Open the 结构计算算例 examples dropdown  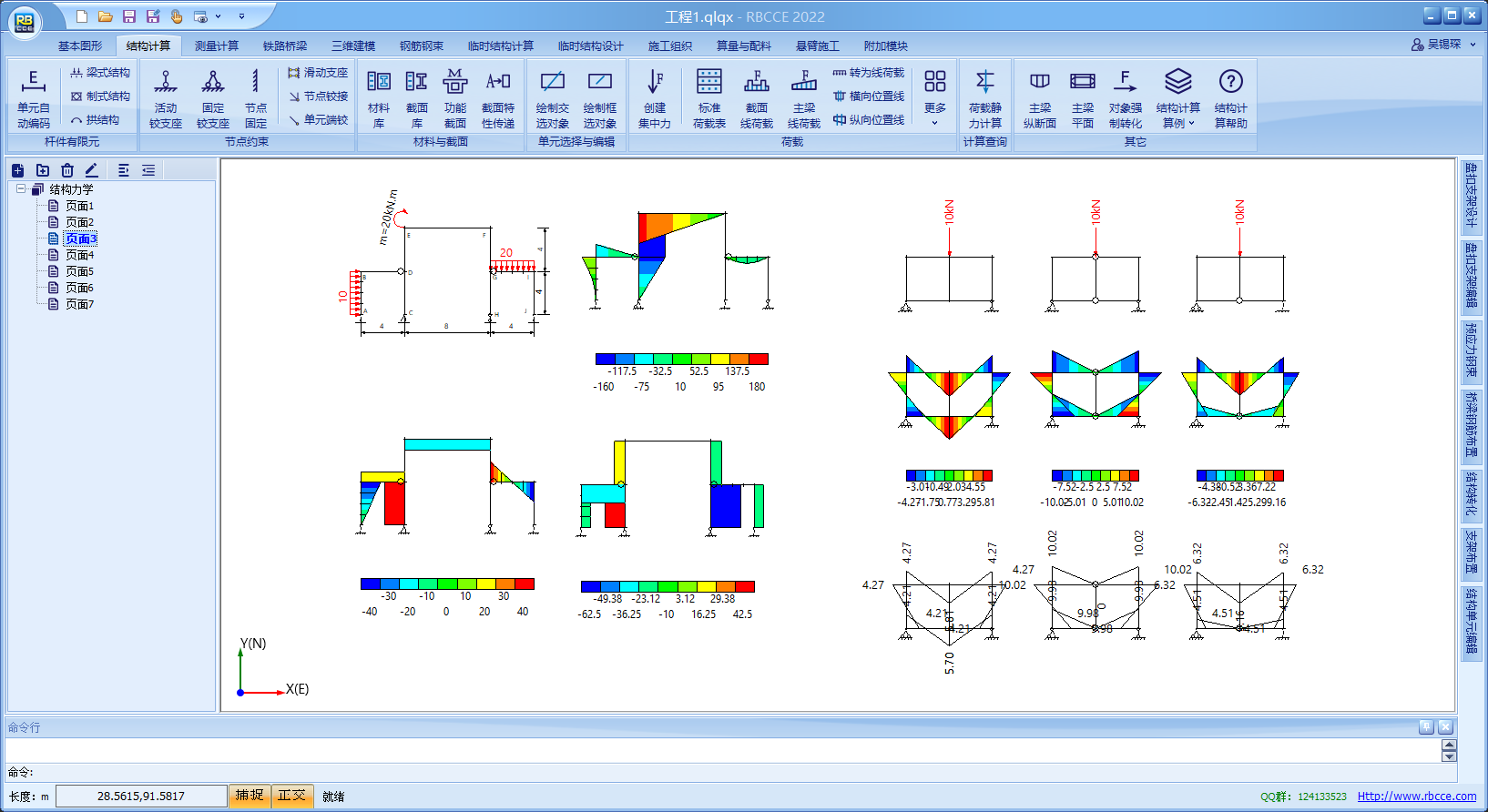(1177, 98)
